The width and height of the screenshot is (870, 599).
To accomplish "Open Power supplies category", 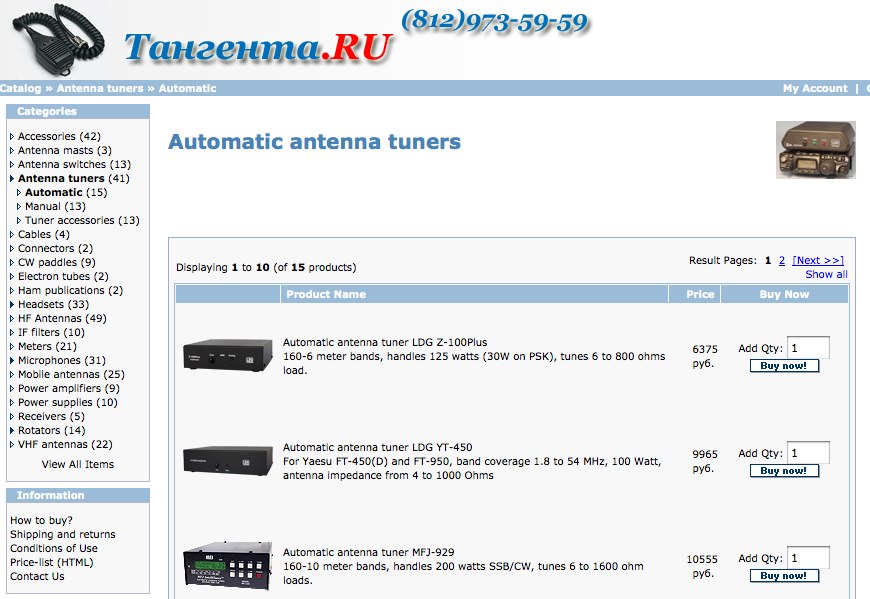I will coord(68,403).
